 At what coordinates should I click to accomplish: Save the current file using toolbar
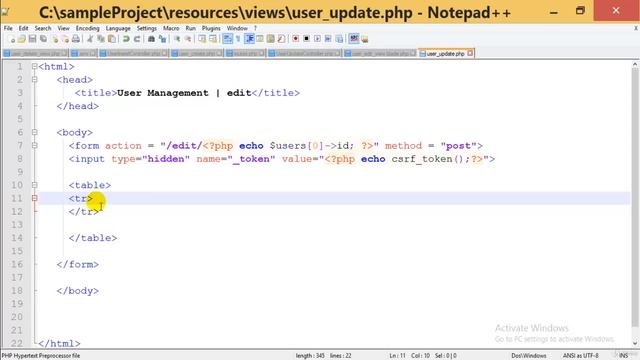click(x=32, y=39)
